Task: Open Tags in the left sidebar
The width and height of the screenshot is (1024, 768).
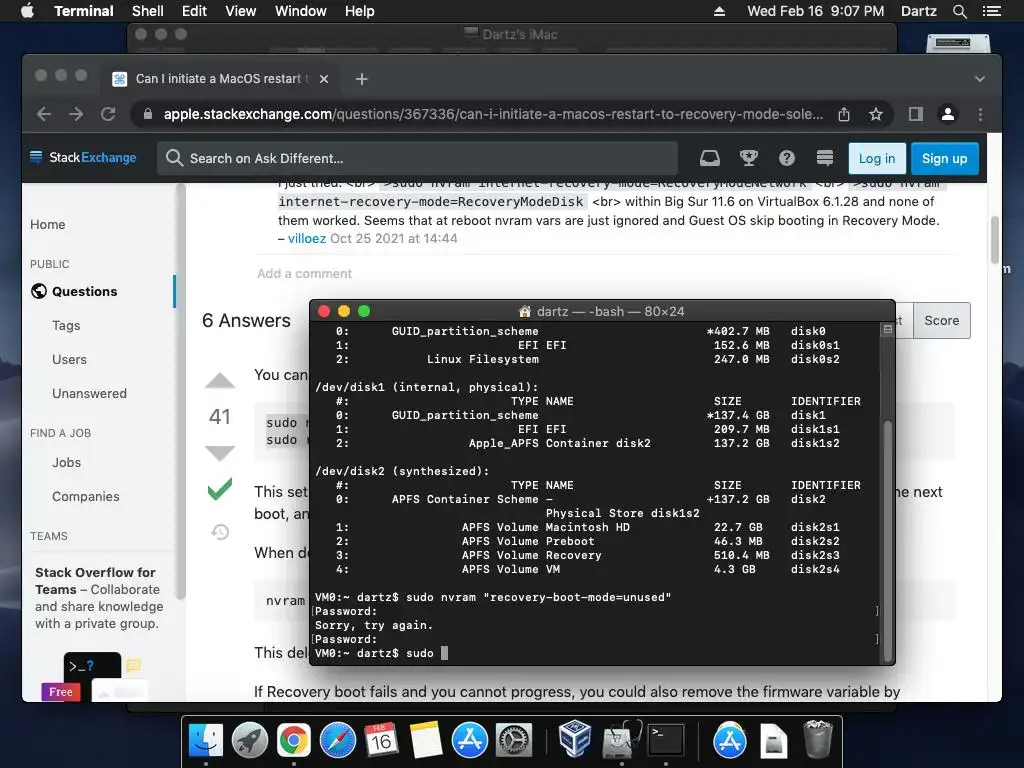Action: tap(66, 325)
